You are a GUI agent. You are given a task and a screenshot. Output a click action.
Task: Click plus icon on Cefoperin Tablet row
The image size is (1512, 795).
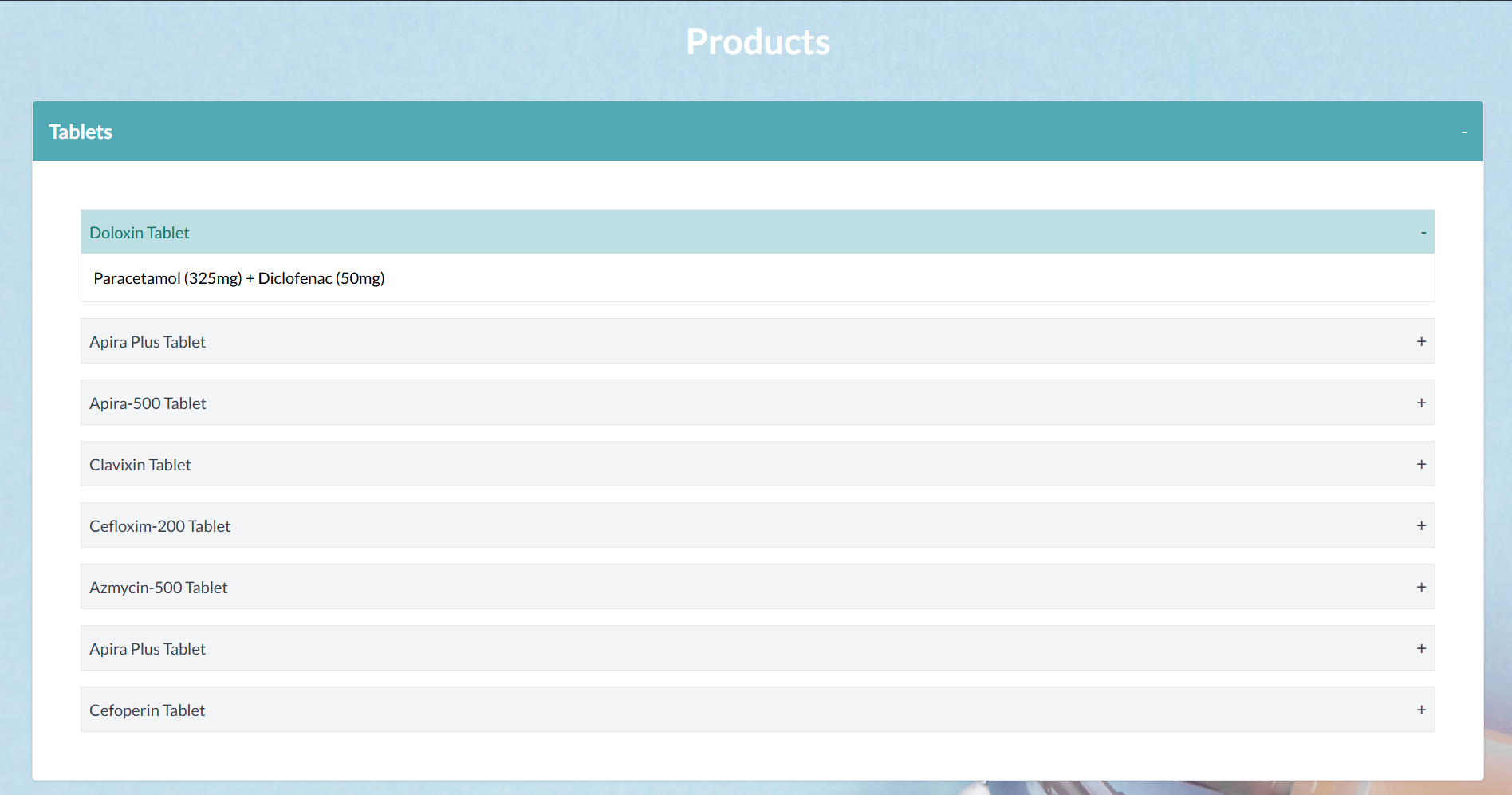[1421, 710]
